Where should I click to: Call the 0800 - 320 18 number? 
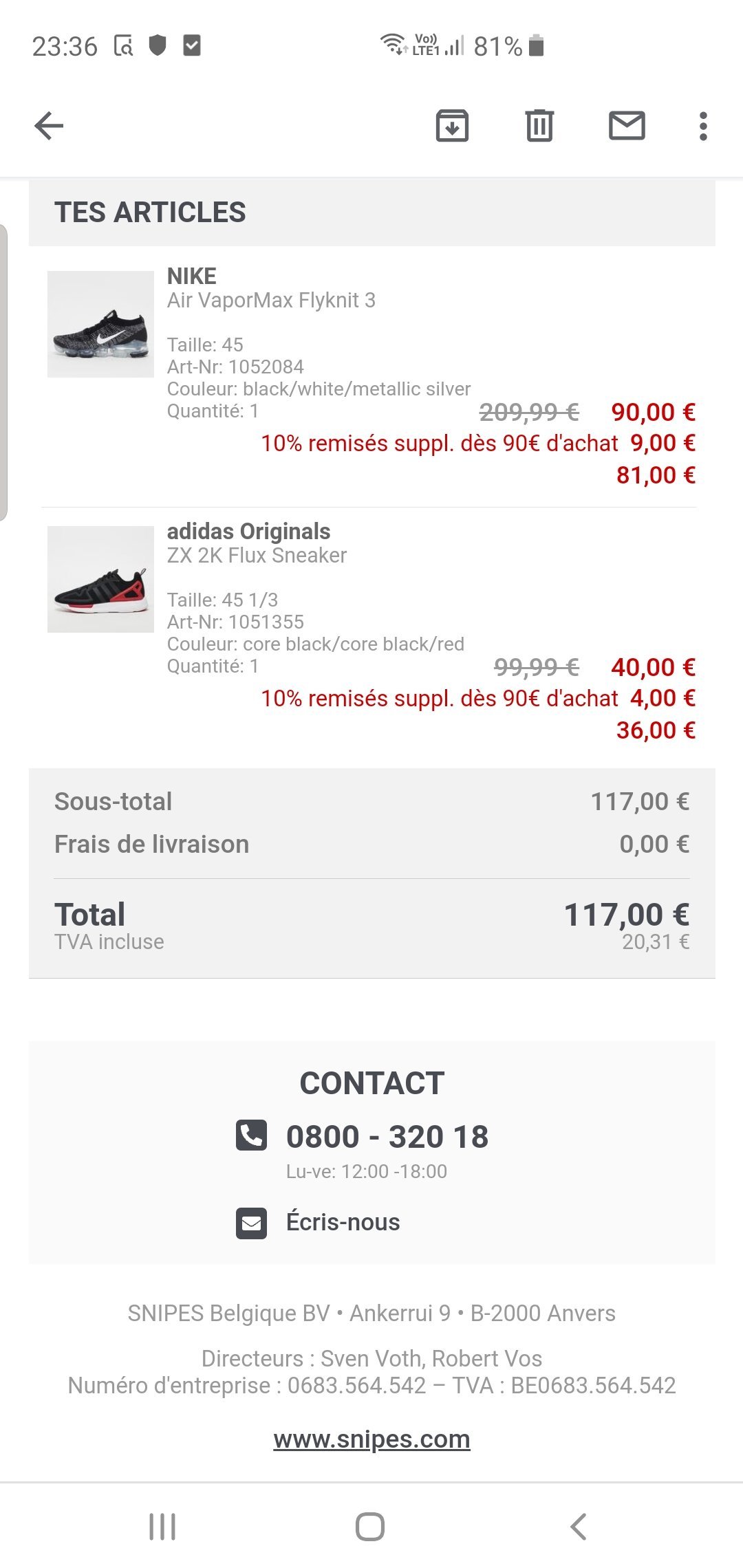tap(387, 1136)
